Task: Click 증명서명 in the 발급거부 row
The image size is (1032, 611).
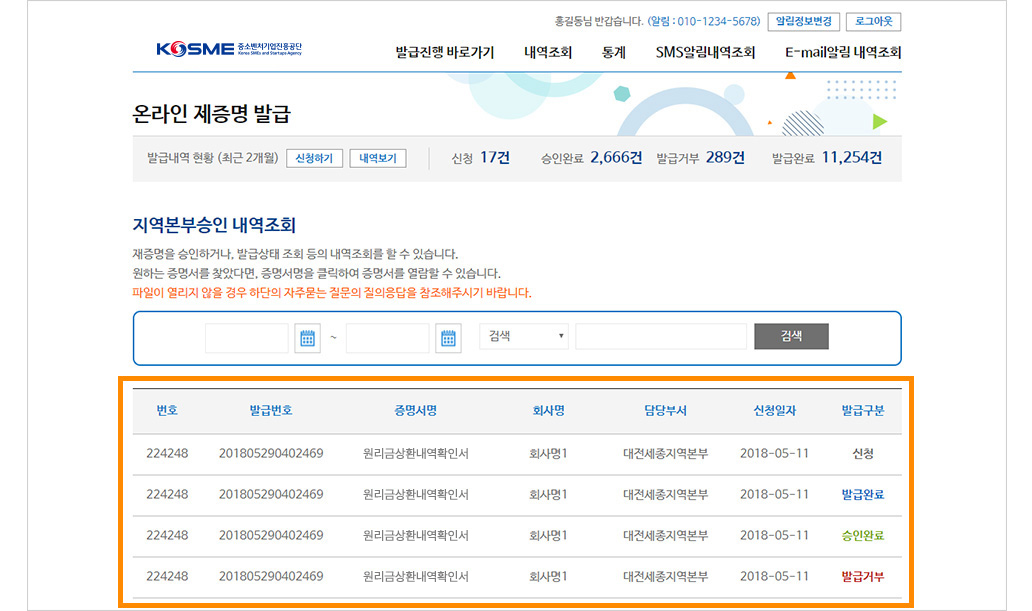Action: 415,576
